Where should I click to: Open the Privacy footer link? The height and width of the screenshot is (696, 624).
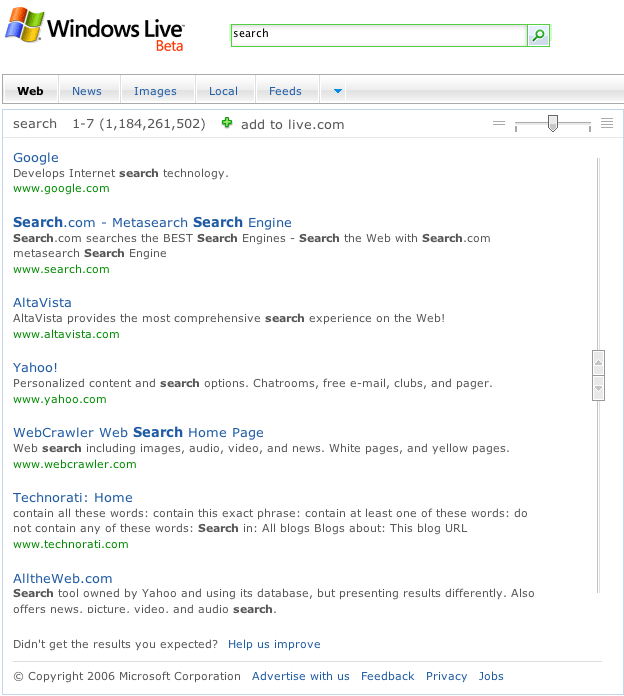(446, 676)
